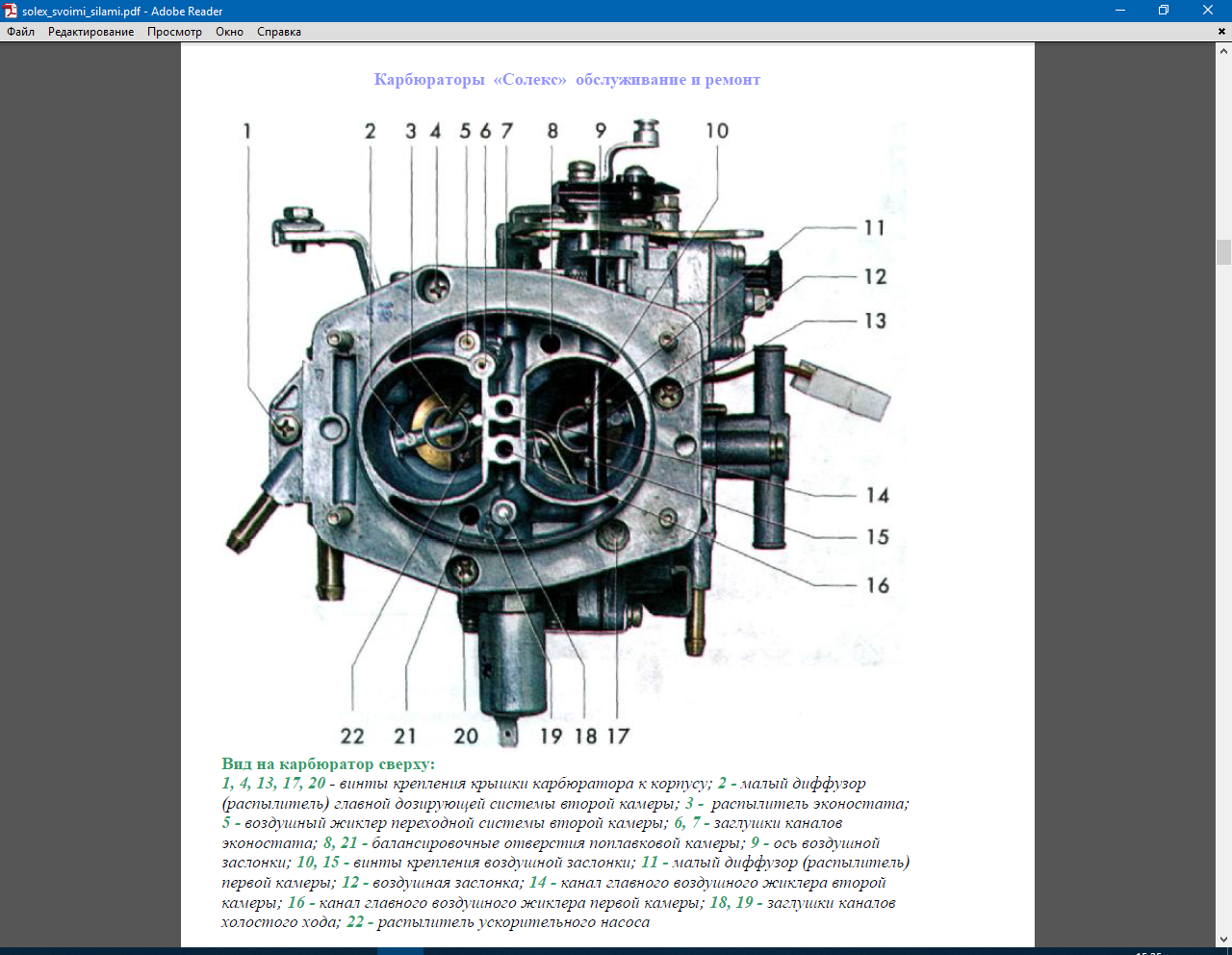Click the green legend numbers "1, 4, 13, 17, 20"
Screen dimensions: 1232x955
click(x=273, y=784)
